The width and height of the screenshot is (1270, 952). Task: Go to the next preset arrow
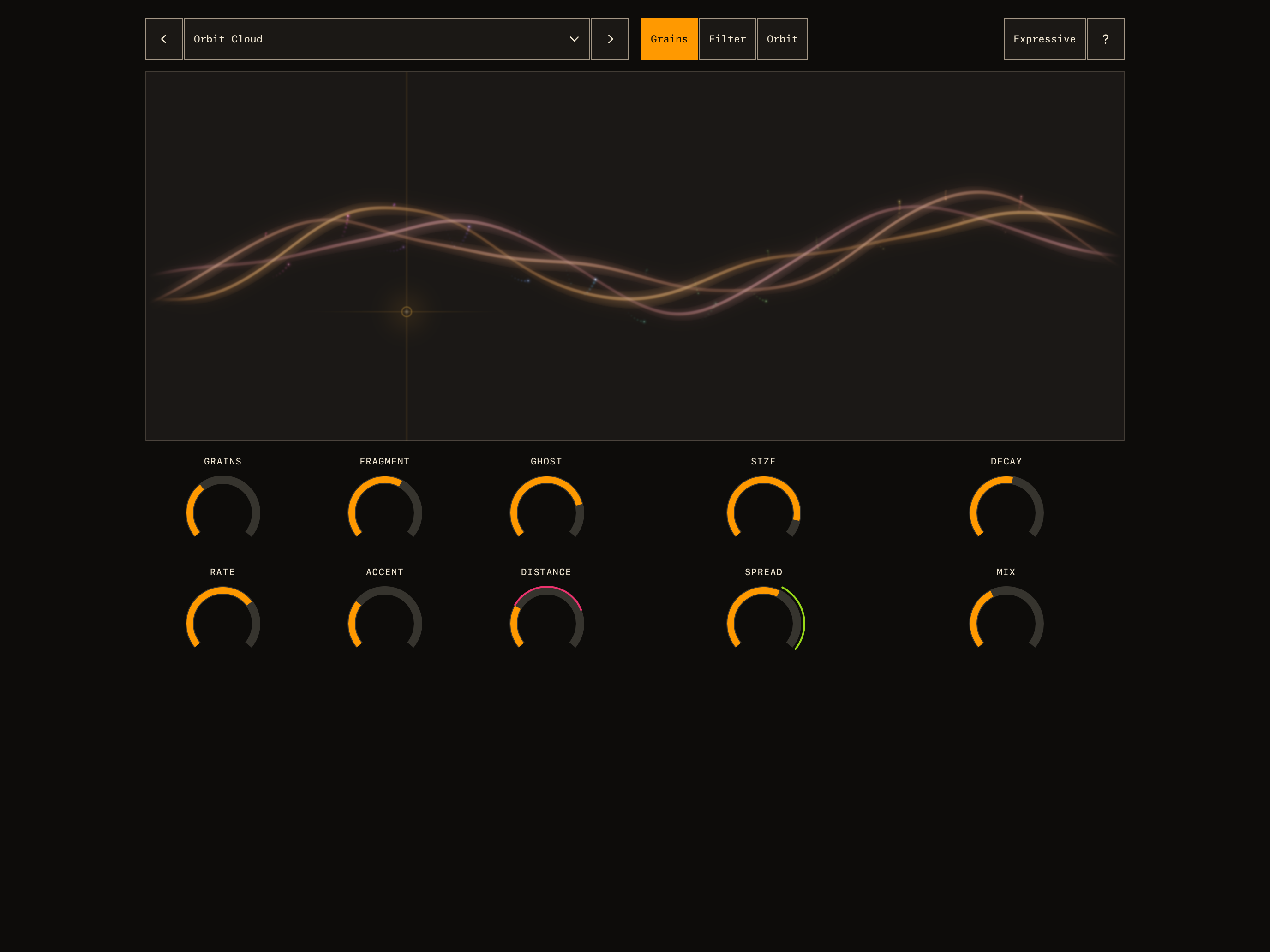[x=610, y=39]
